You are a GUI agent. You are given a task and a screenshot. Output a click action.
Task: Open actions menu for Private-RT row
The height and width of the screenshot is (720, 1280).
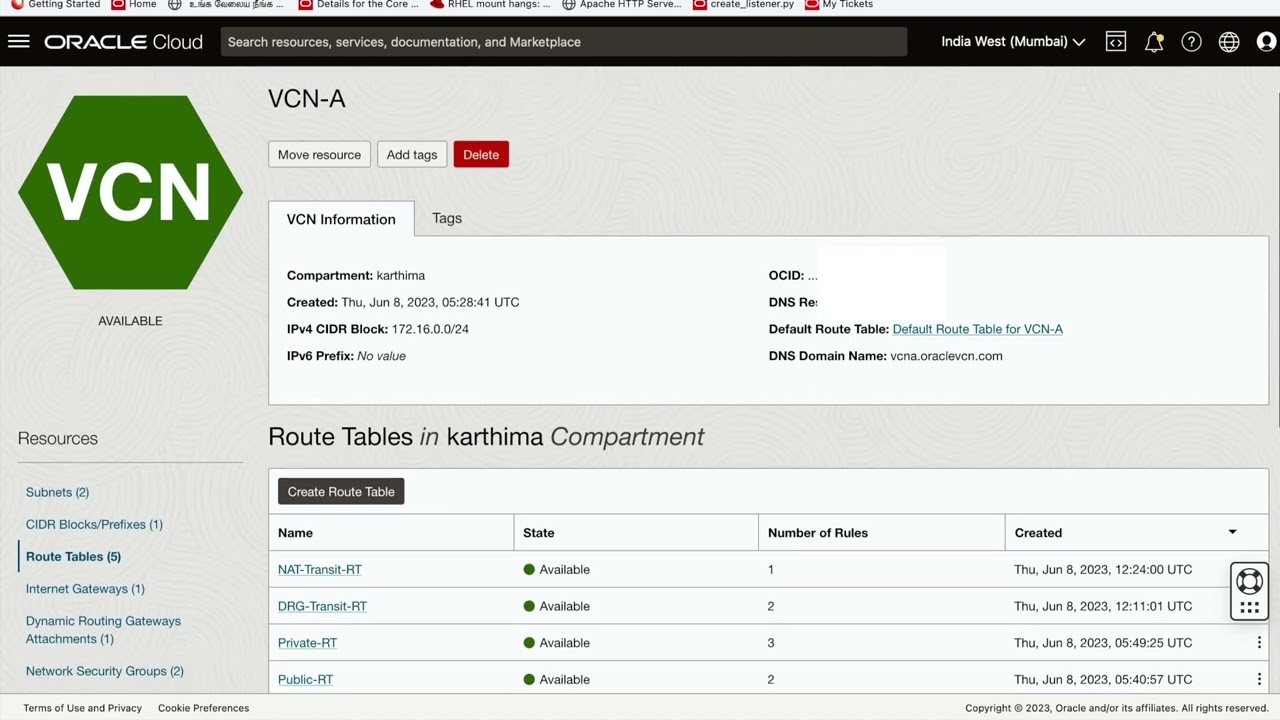(1259, 643)
